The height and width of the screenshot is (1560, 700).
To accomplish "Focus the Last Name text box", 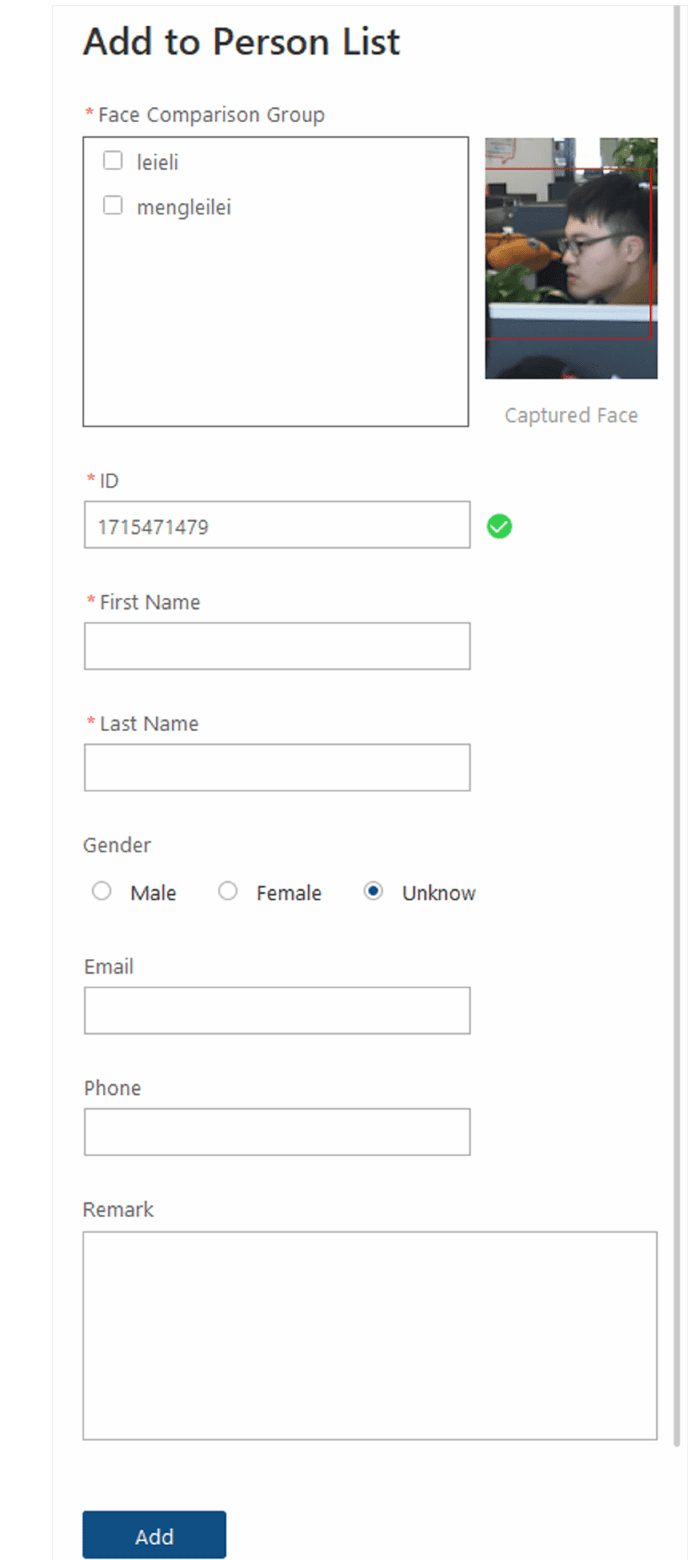I will 277,767.
